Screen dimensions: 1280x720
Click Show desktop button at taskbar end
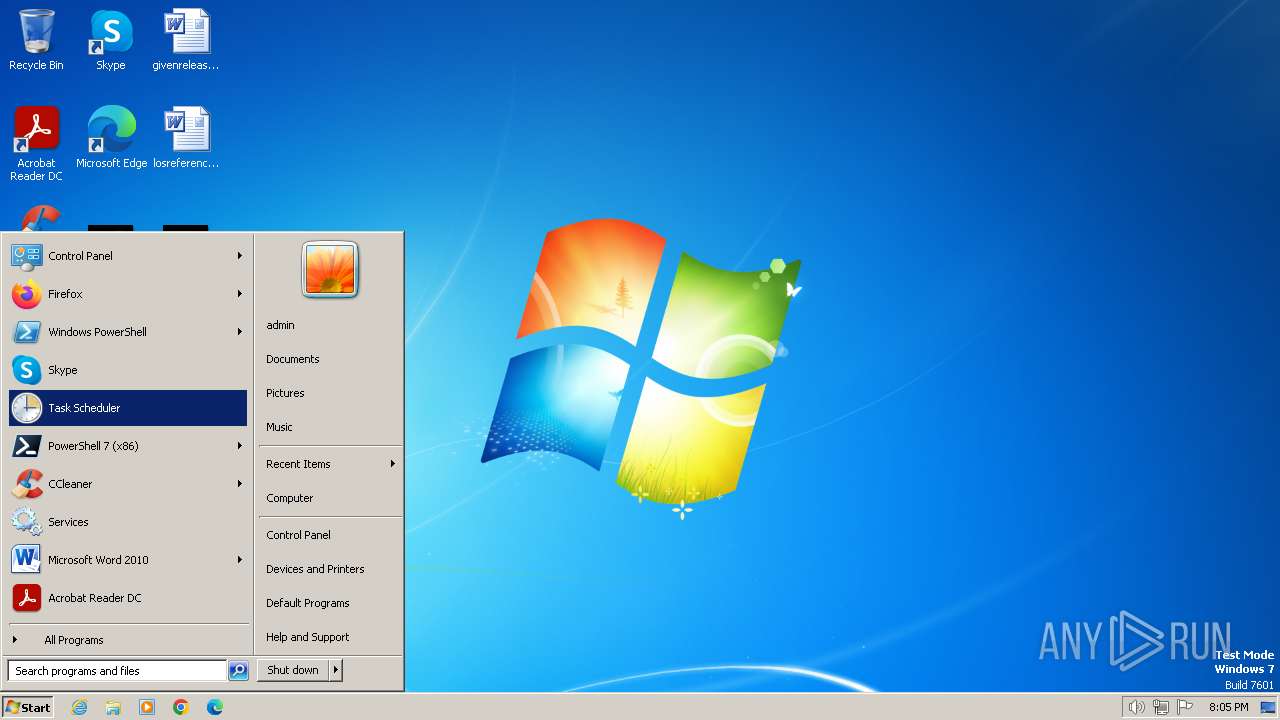1268,707
